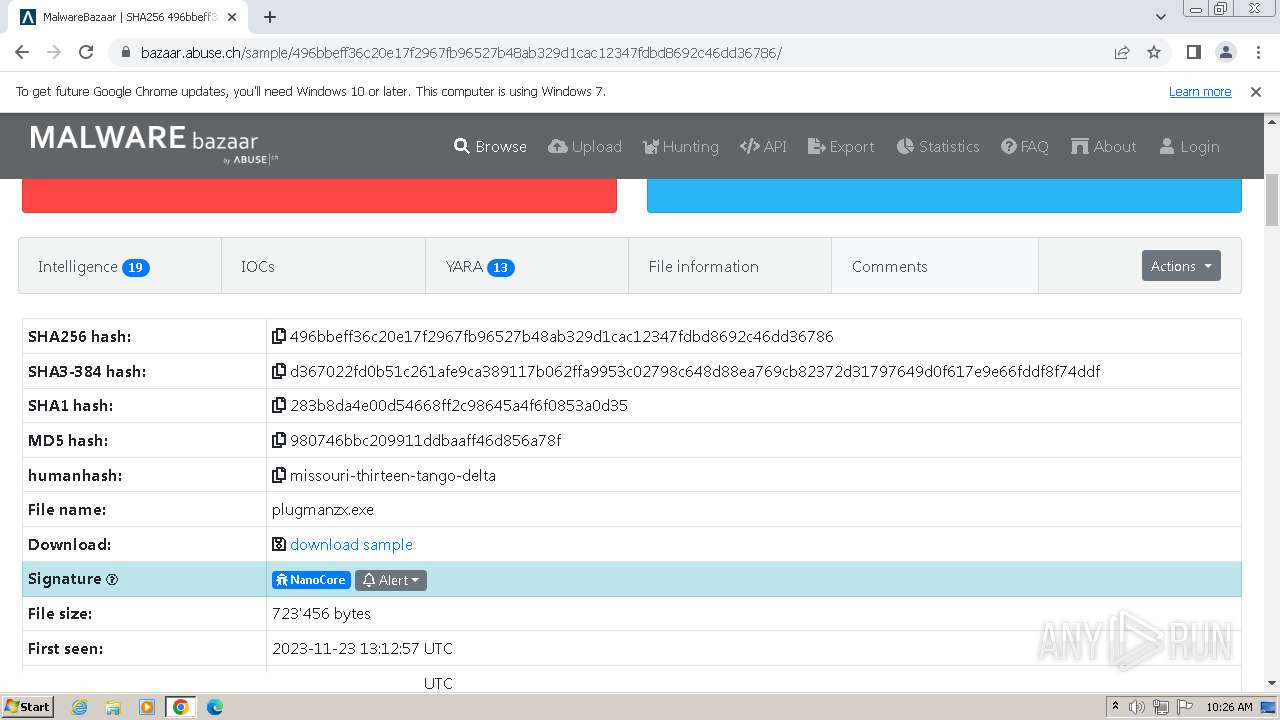Image resolution: width=1280 pixels, height=720 pixels.
Task: Go to the Hunting page
Action: coord(680,146)
